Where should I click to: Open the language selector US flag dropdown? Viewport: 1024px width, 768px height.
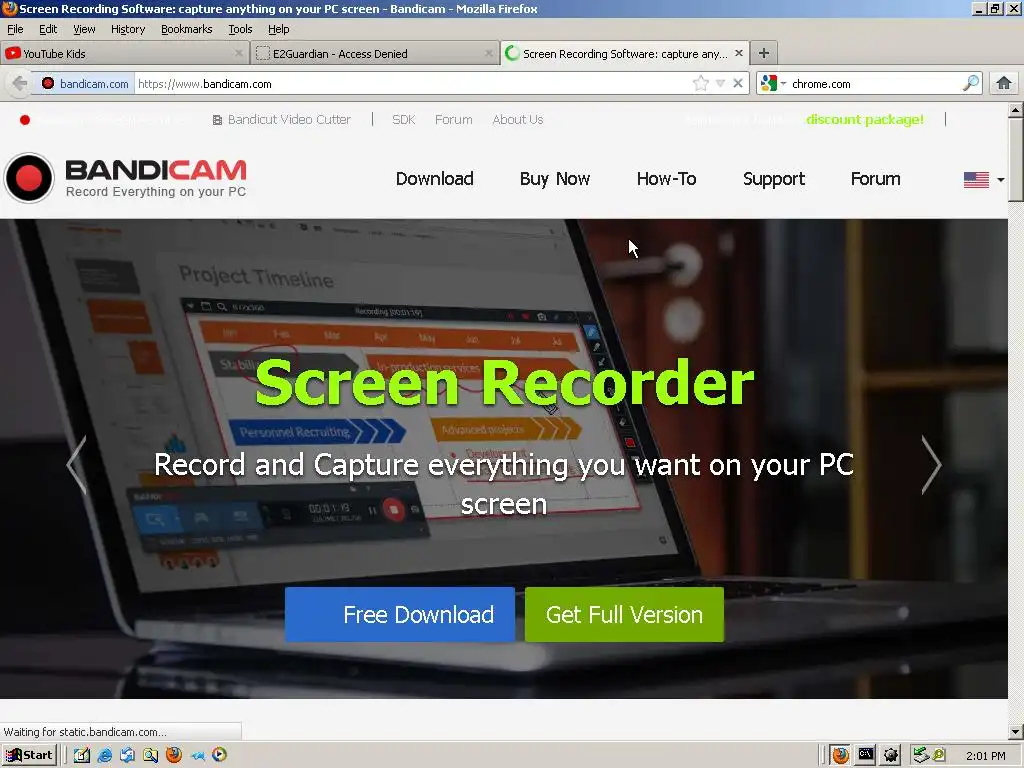click(984, 179)
